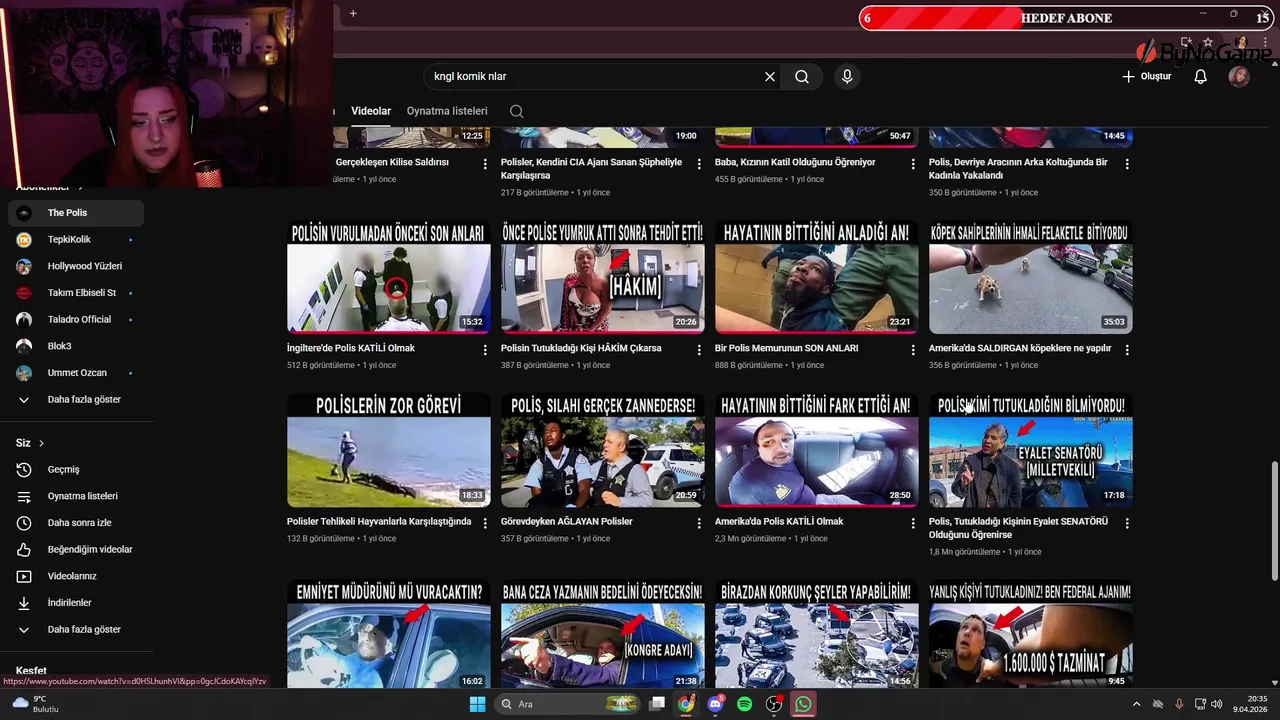Open more options for 'Polisler Tehlikeli Hayvanlarla Karşılaştığında'
This screenshot has height=720, width=1280.
[485, 523]
